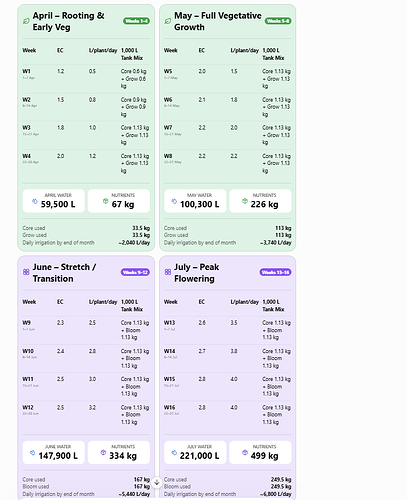Click the W4 week label in April
The width and height of the screenshot is (407, 500).
26,156
